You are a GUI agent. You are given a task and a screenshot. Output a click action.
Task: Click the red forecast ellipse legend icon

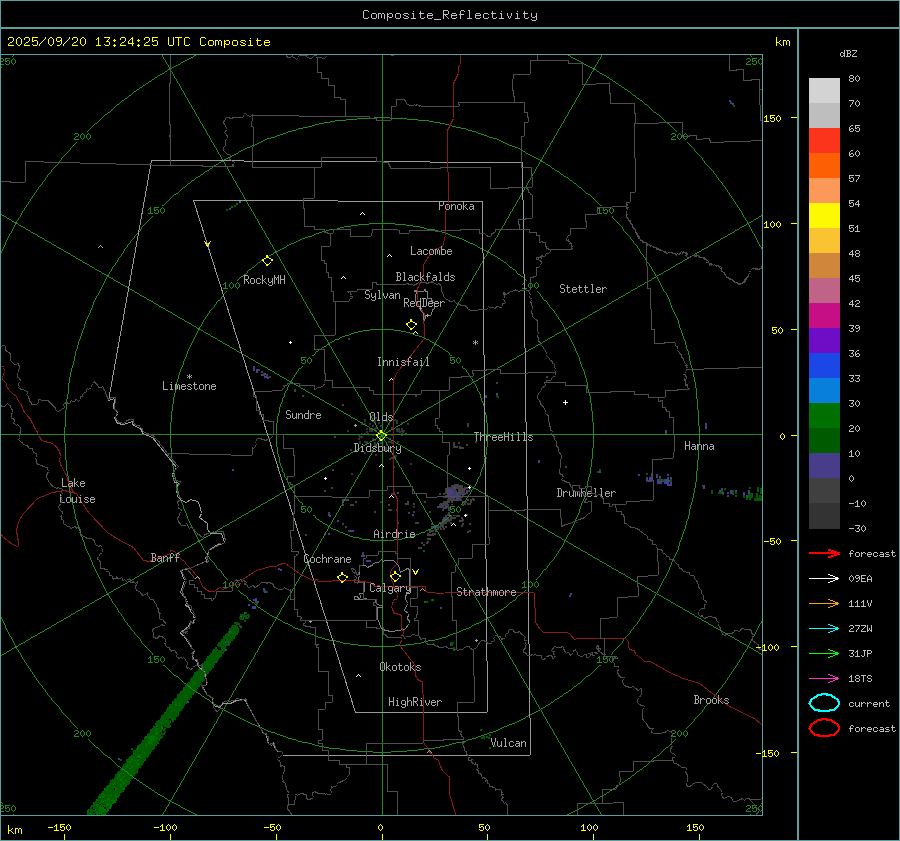pos(824,728)
